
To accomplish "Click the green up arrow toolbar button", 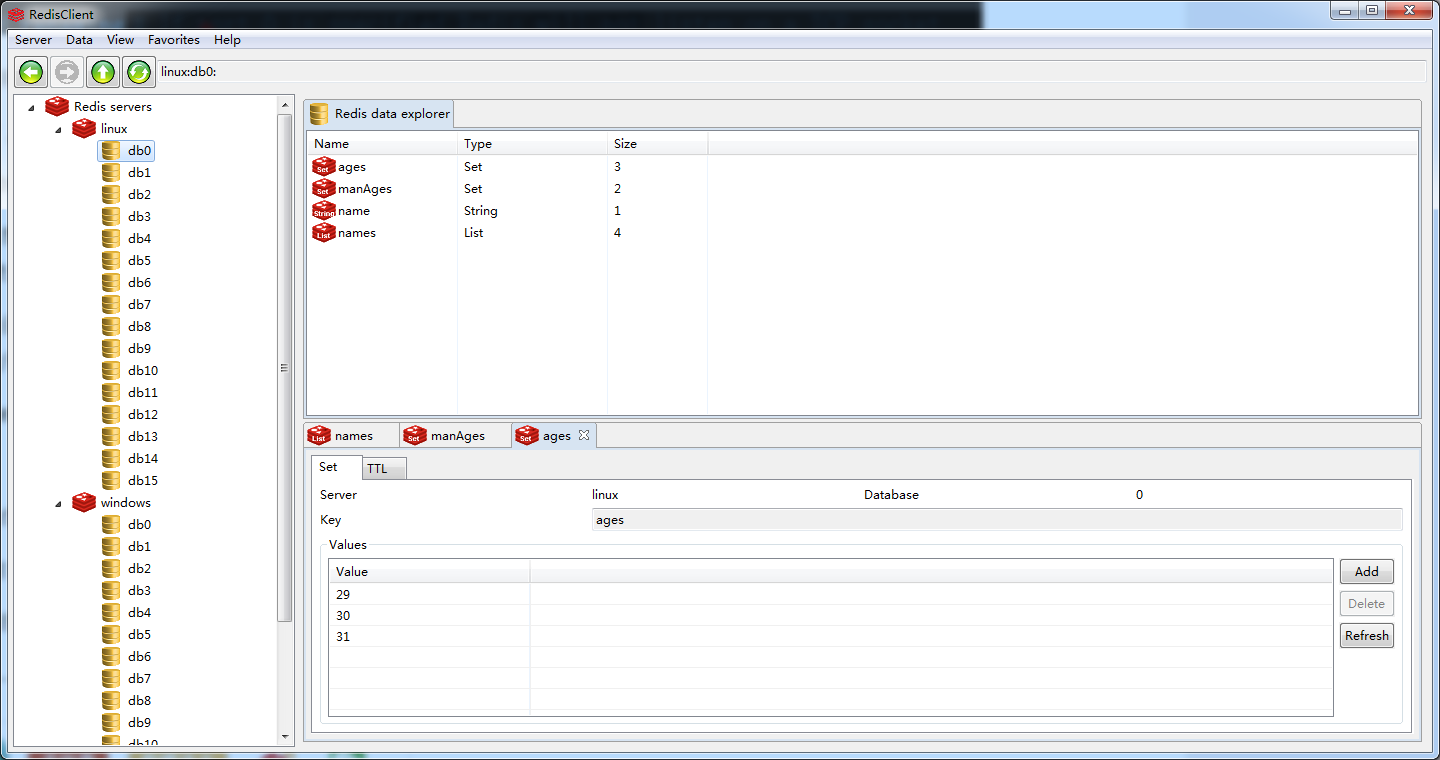I will tap(103, 72).
